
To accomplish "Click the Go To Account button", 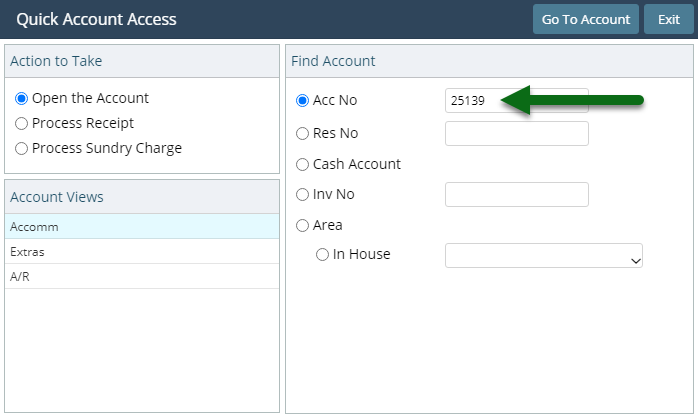I will point(585,19).
